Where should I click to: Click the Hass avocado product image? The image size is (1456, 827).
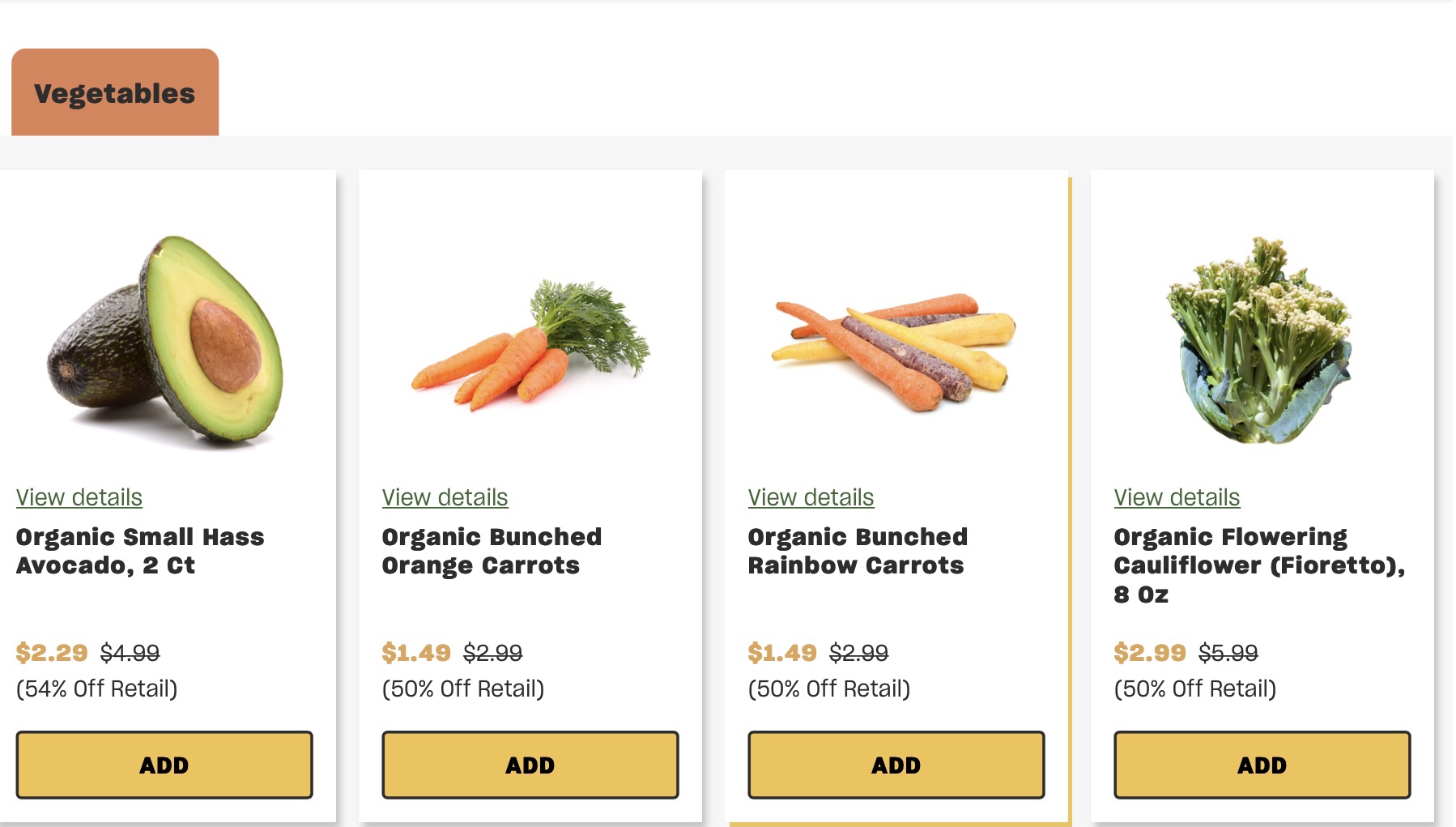click(166, 340)
